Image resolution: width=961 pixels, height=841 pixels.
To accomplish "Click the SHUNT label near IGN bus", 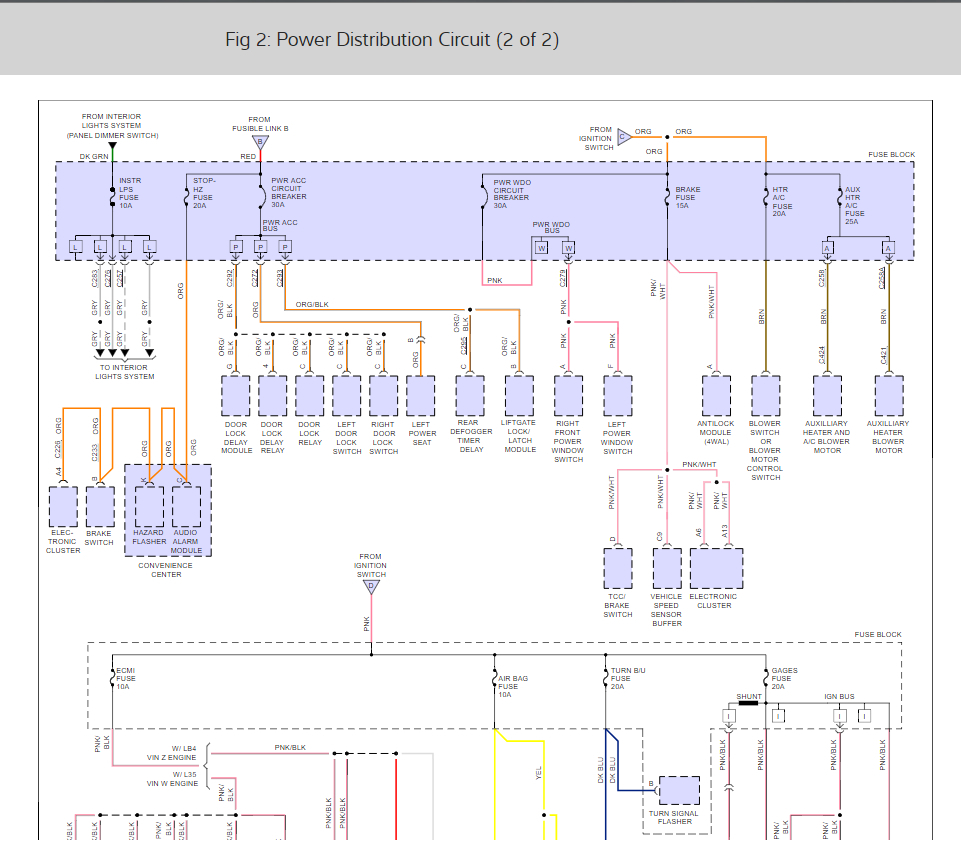I will pyautogui.click(x=748, y=696).
